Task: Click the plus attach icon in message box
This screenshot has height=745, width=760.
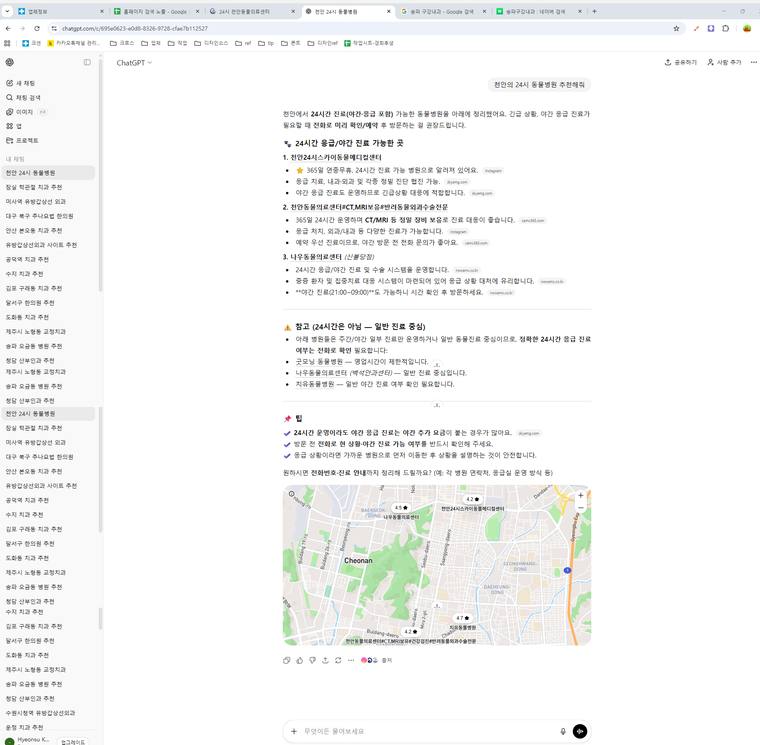Action: (x=294, y=731)
